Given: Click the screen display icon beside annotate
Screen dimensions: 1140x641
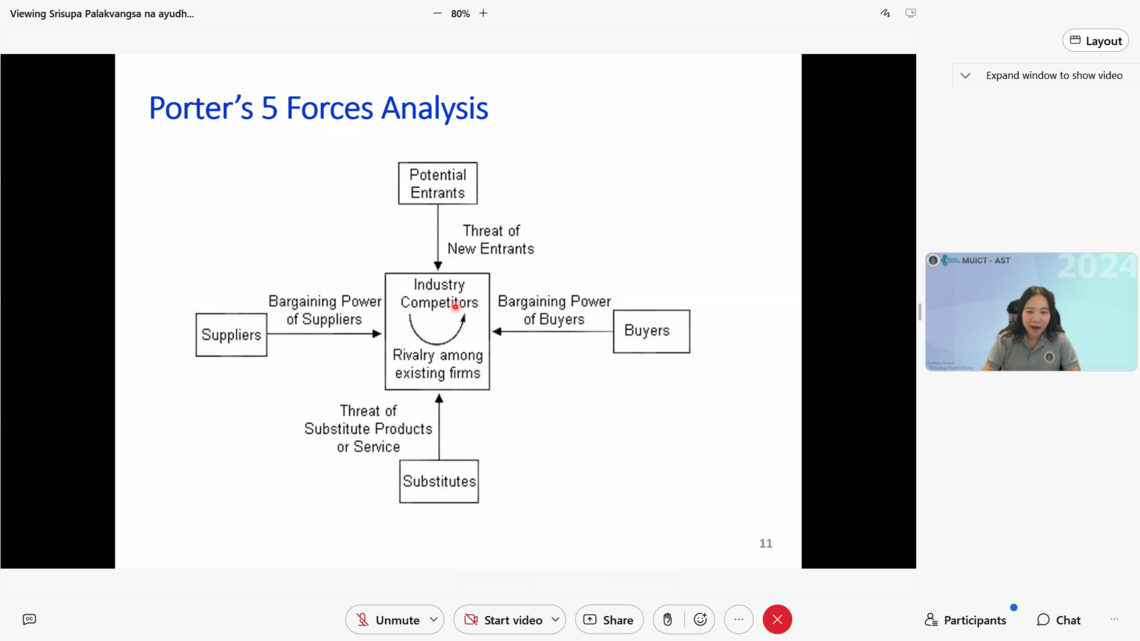Looking at the screenshot, I should (910, 14).
